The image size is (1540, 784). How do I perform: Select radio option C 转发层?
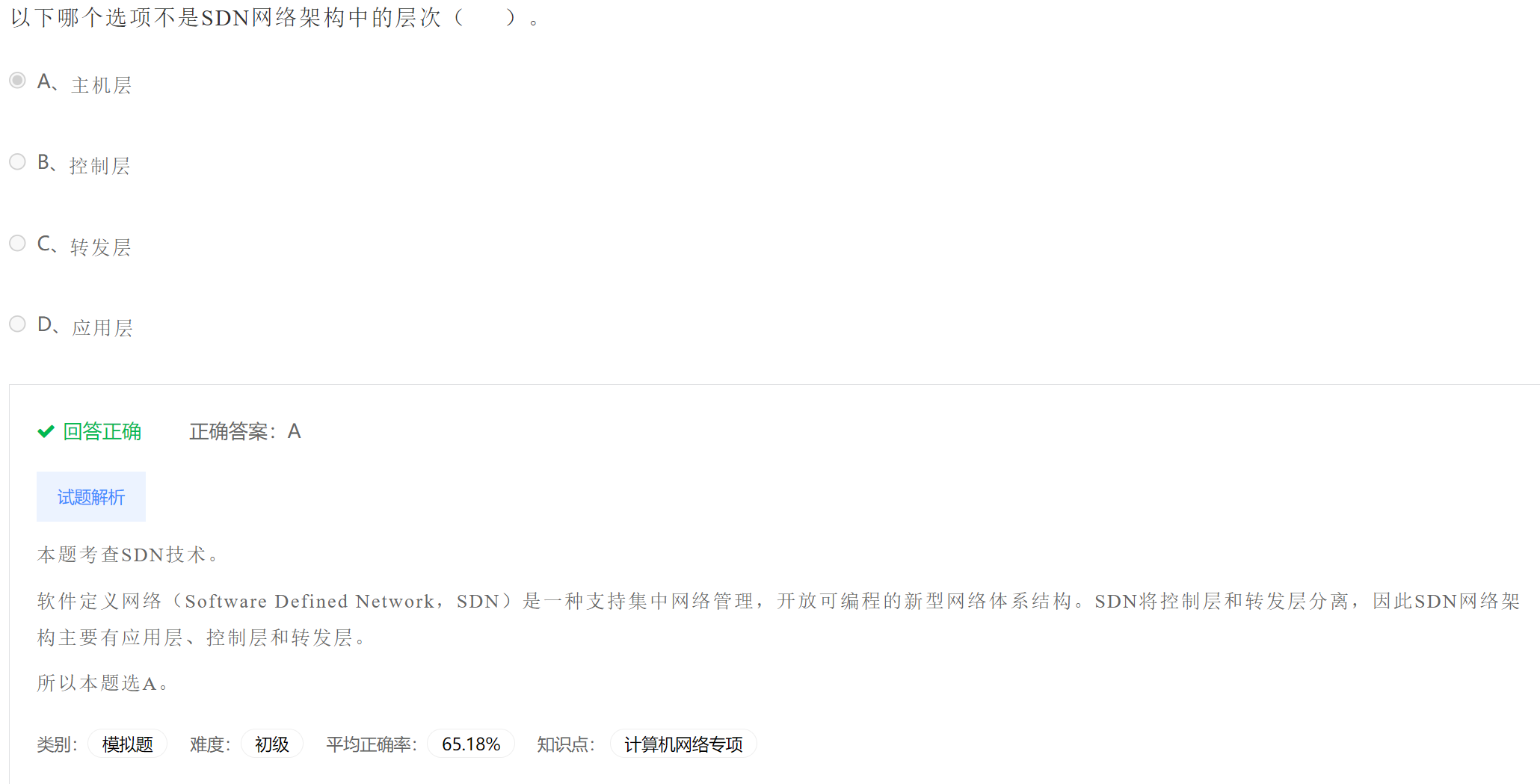click(x=17, y=243)
